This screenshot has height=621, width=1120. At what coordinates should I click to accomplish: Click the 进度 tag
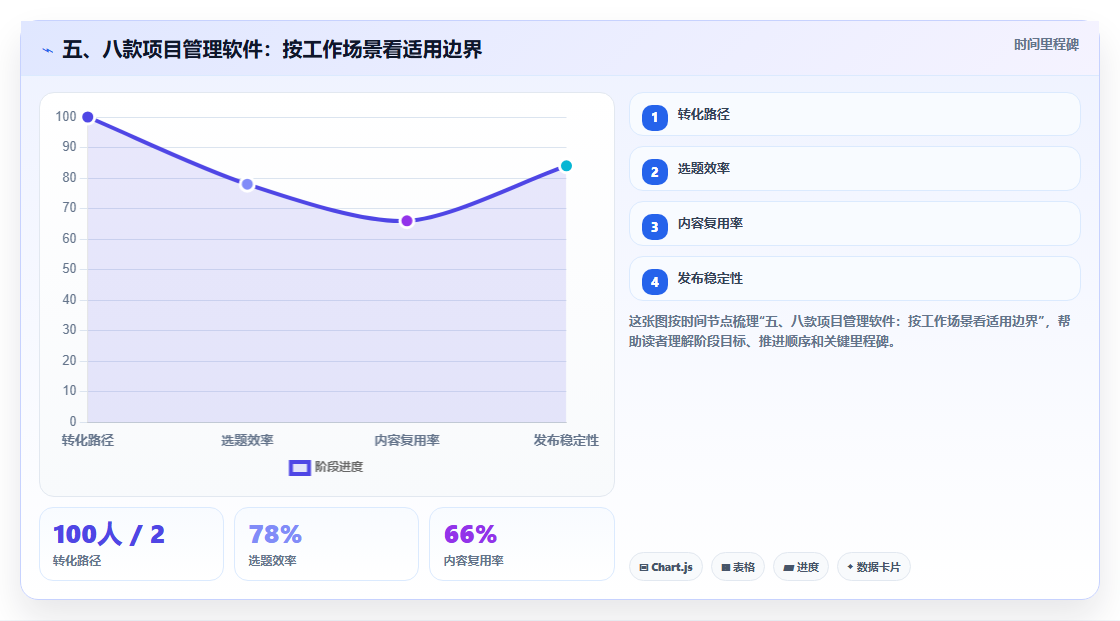(x=801, y=567)
